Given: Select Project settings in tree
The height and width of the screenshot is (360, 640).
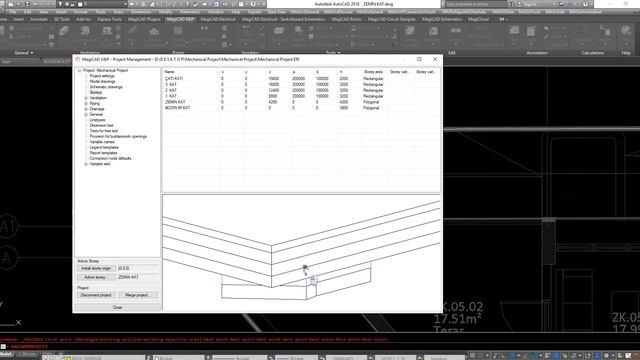Looking at the screenshot, I should (x=102, y=76).
